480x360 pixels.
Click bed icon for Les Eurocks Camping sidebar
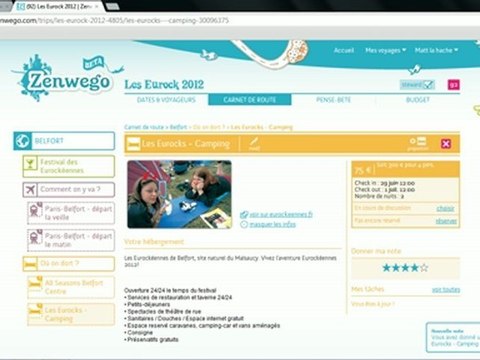click(x=35, y=311)
